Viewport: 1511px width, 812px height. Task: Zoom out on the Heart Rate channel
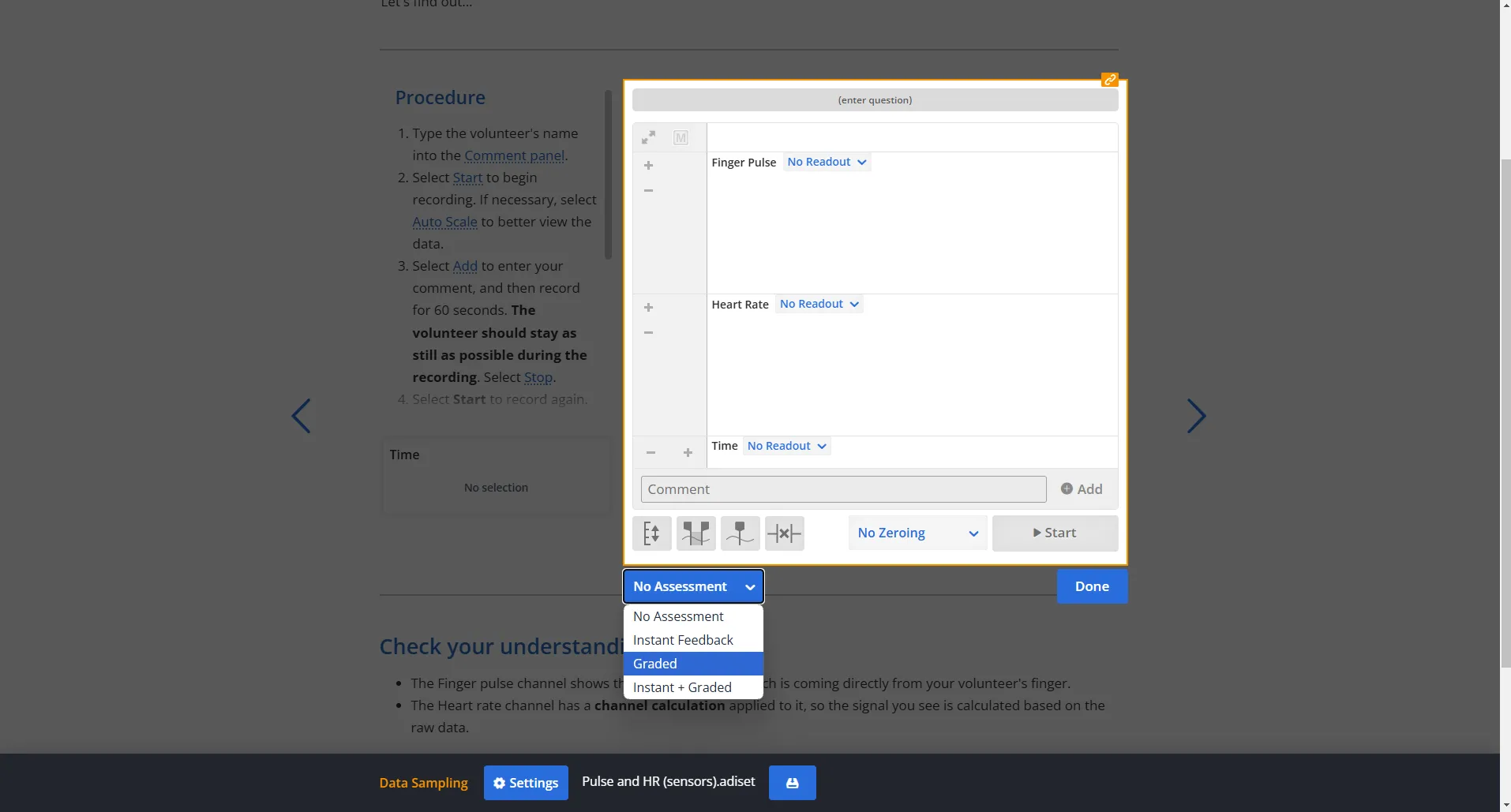649,332
